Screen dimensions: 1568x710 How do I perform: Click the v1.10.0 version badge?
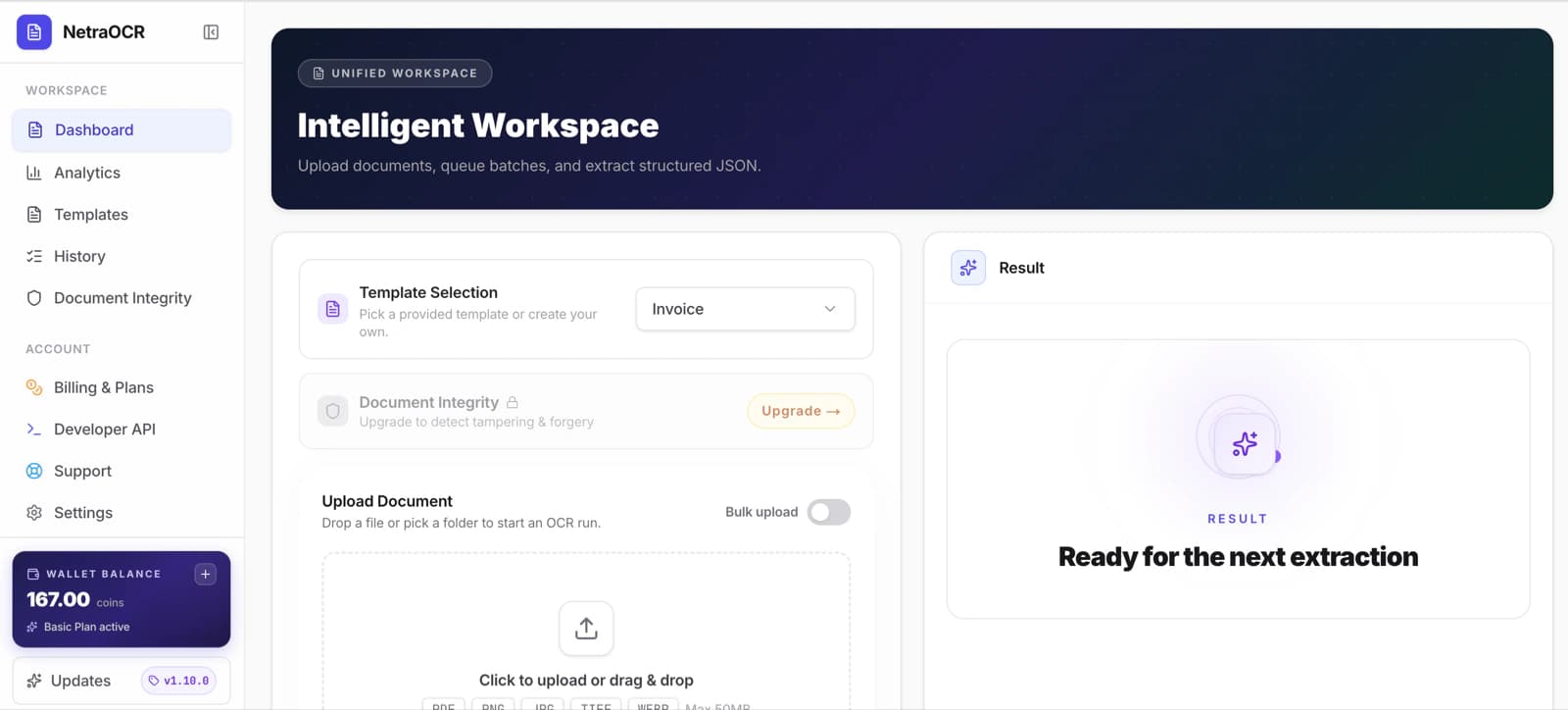click(x=179, y=681)
